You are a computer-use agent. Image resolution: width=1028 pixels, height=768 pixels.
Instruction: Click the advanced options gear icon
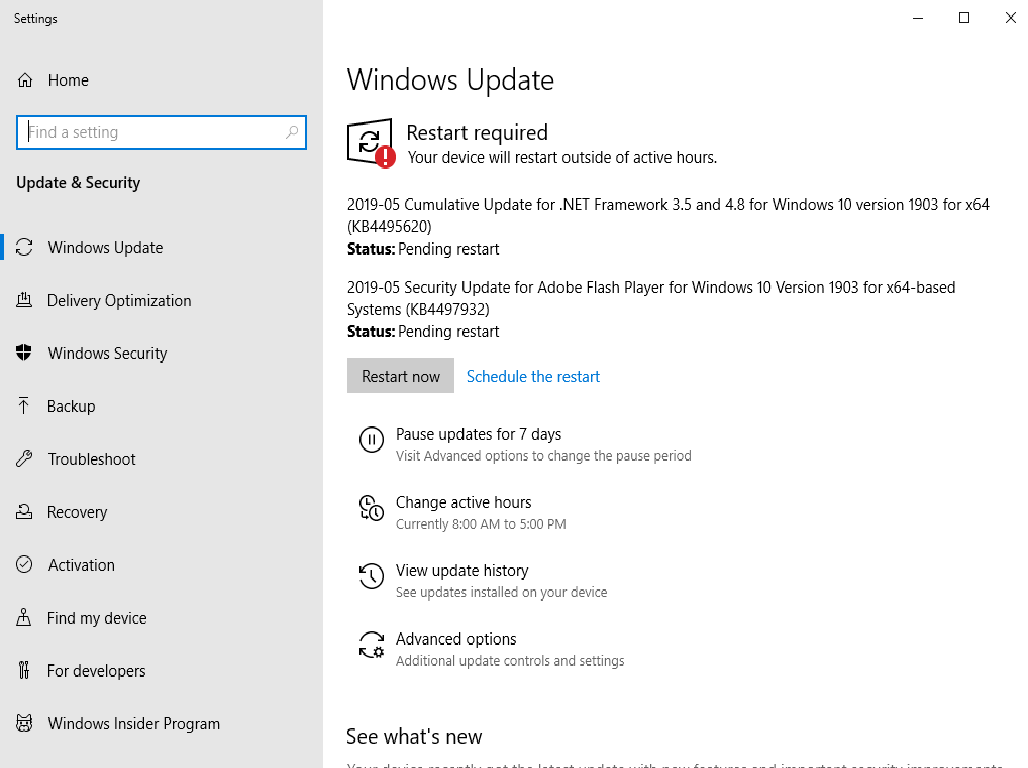pos(371,645)
